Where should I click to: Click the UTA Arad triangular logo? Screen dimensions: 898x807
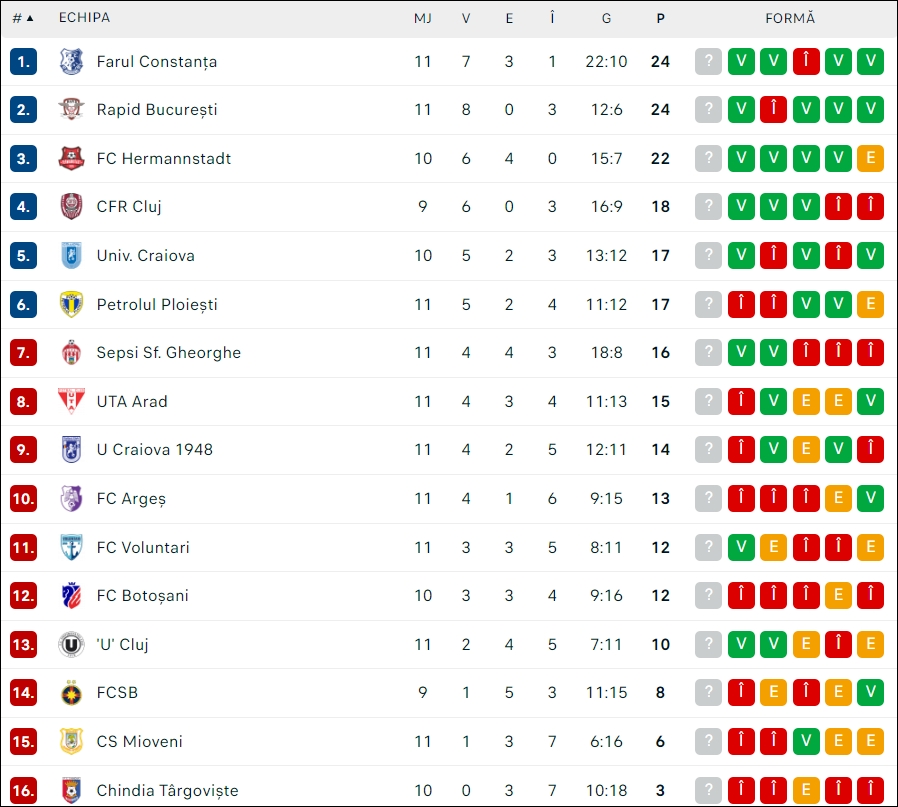72,401
